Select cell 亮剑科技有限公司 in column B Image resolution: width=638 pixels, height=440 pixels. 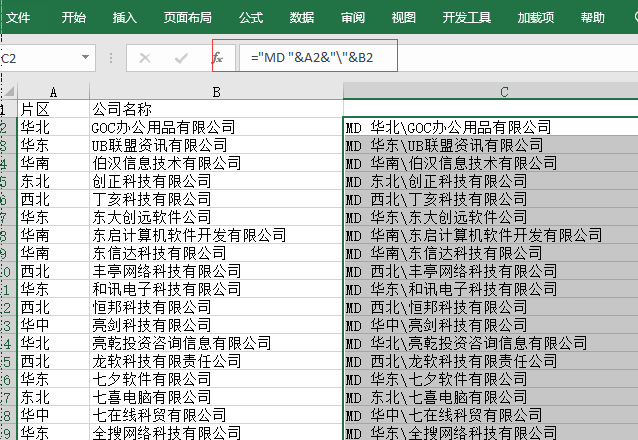click(216, 325)
